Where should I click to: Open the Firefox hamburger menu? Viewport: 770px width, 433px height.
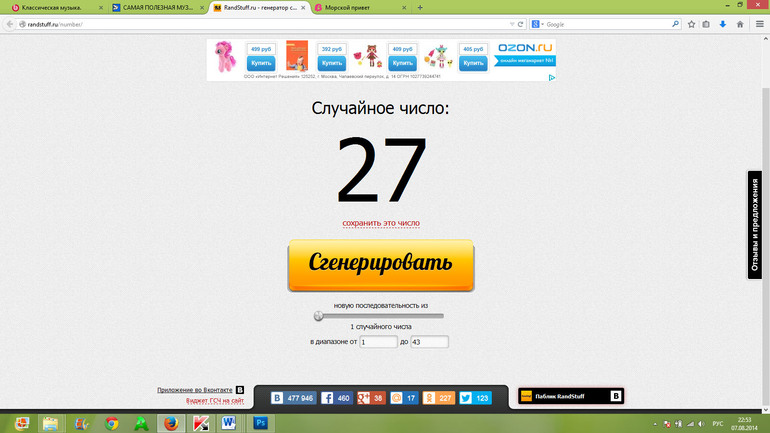tap(758, 23)
